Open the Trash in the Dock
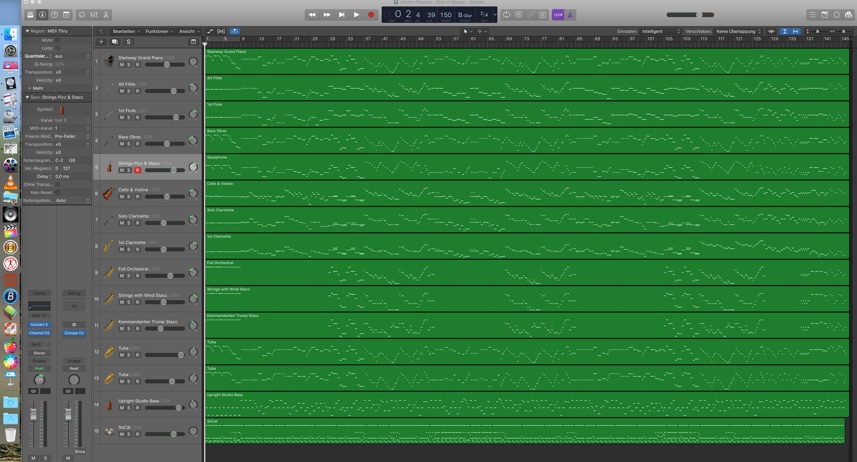This screenshot has height=462, width=857. tap(10, 435)
